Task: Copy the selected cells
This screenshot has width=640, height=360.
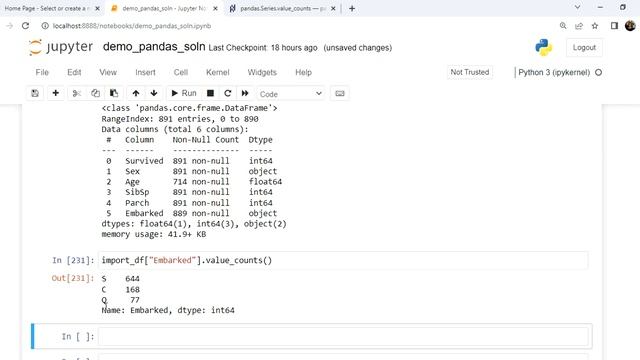Action: click(x=95, y=93)
